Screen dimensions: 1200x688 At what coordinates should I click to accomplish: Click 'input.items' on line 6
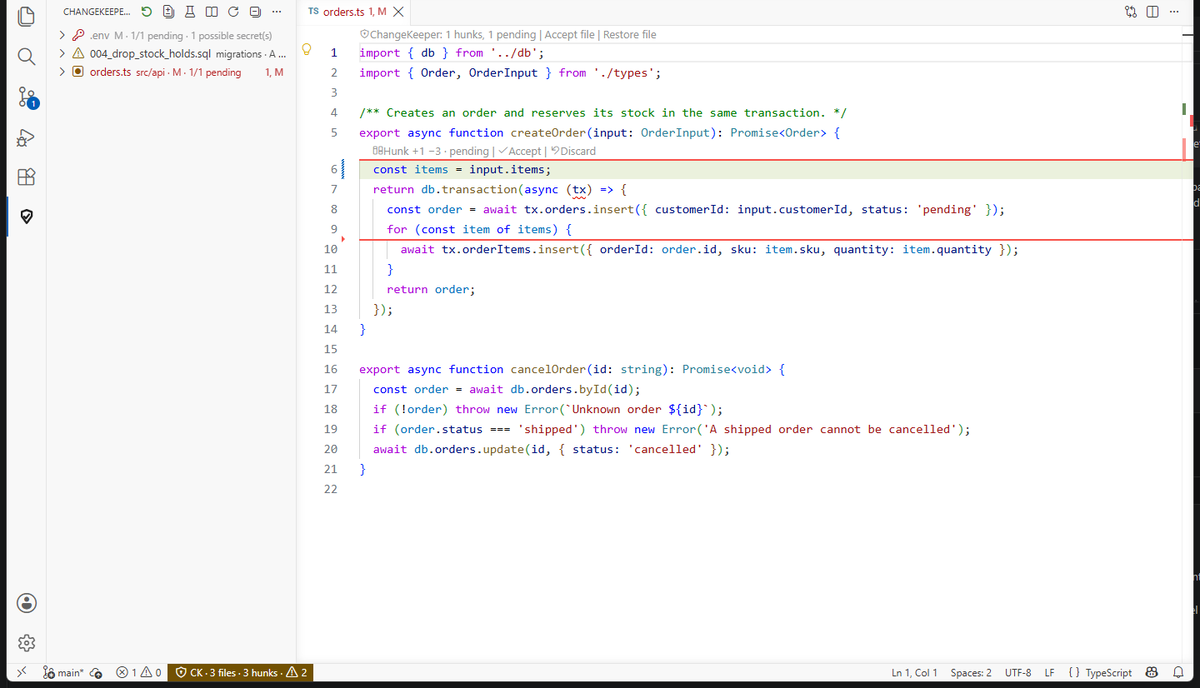(507, 169)
